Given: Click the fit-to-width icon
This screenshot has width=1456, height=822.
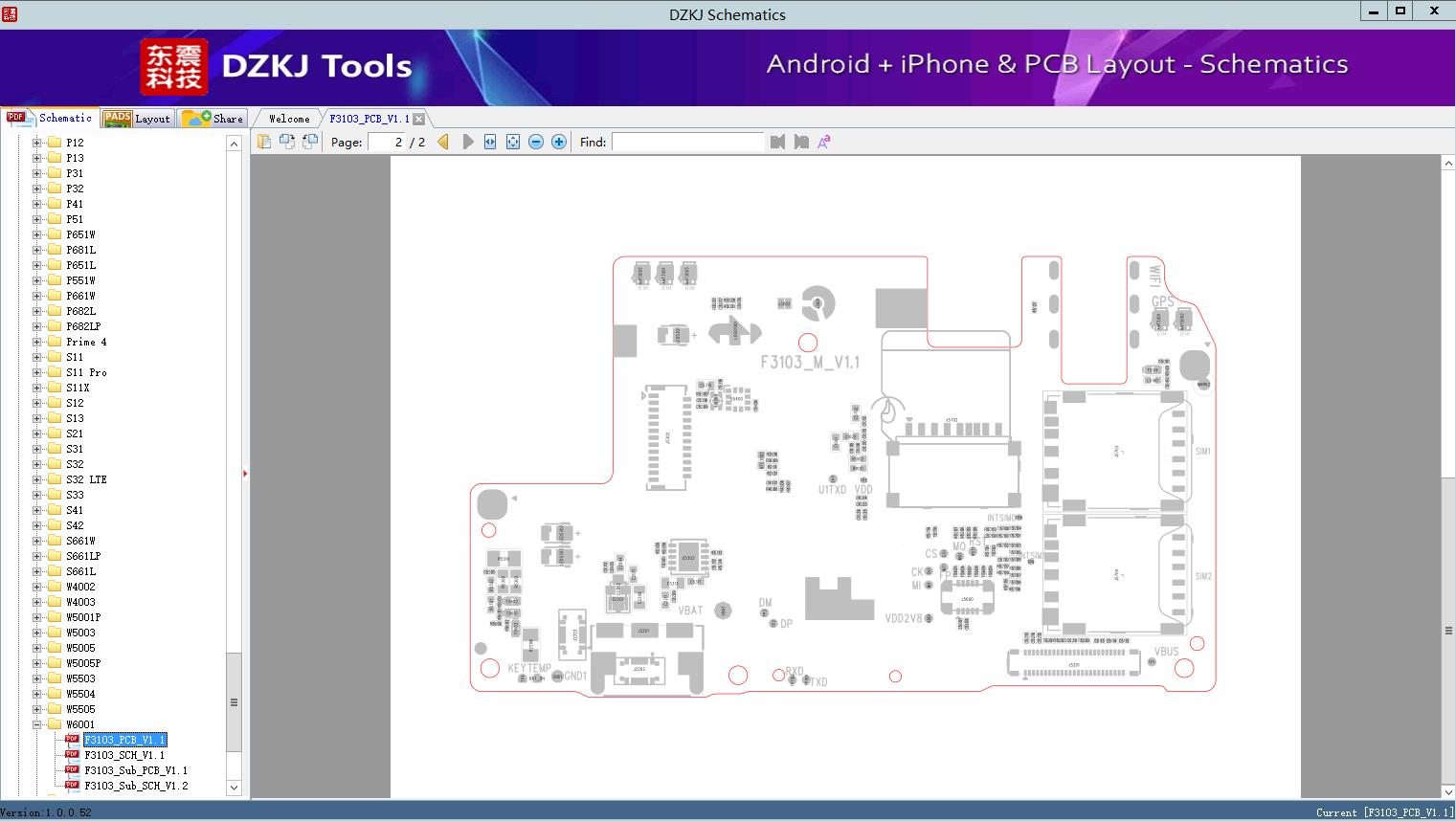Looking at the screenshot, I should (x=490, y=142).
